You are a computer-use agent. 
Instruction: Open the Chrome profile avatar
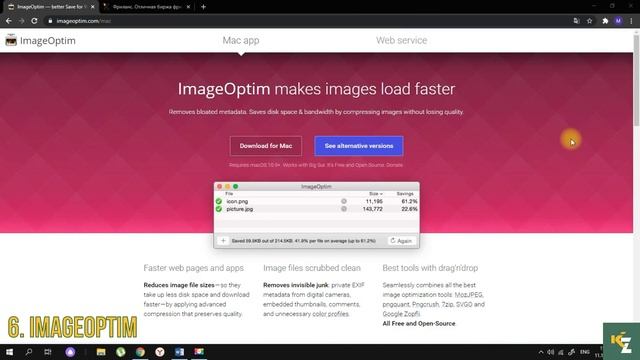[618, 21]
